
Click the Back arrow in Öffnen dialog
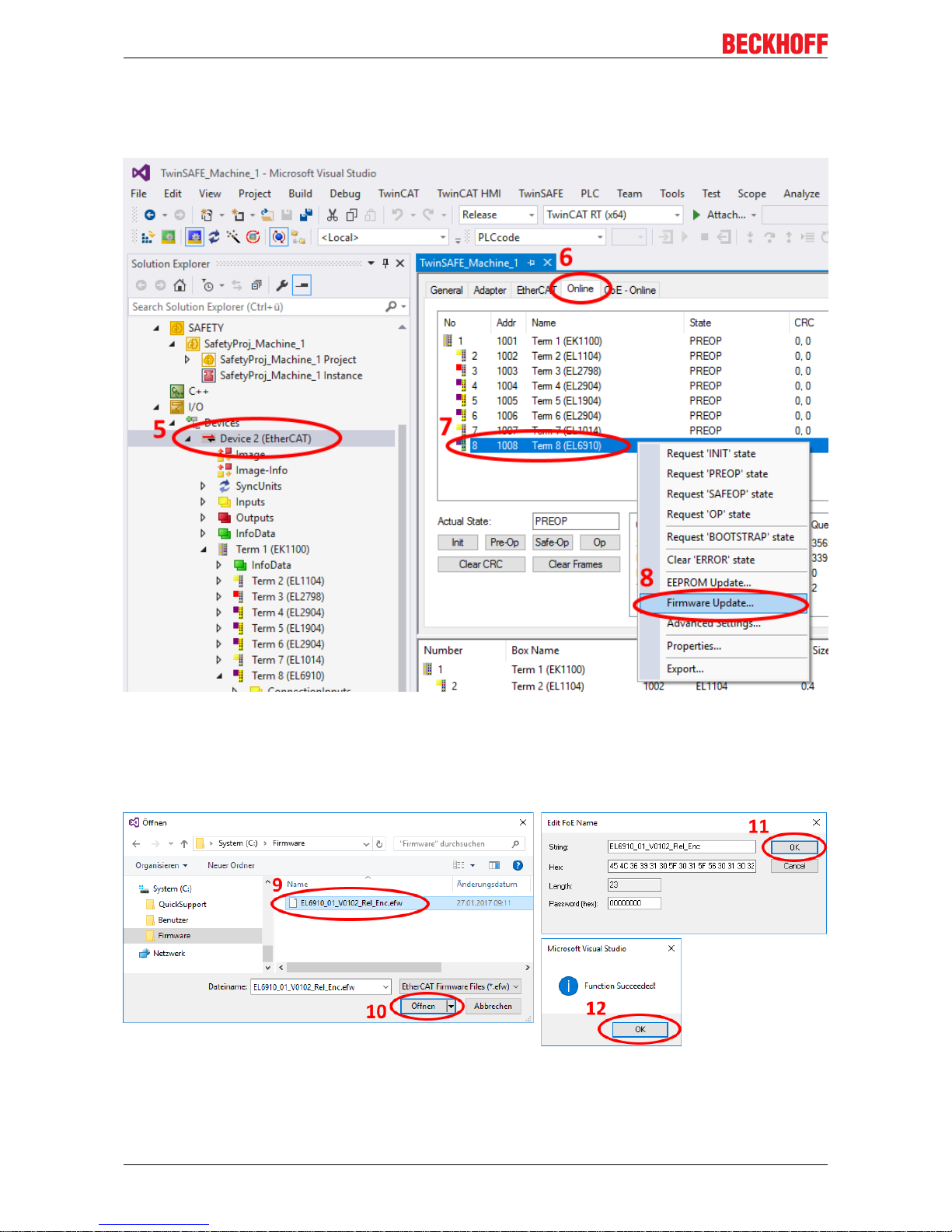pos(137,843)
